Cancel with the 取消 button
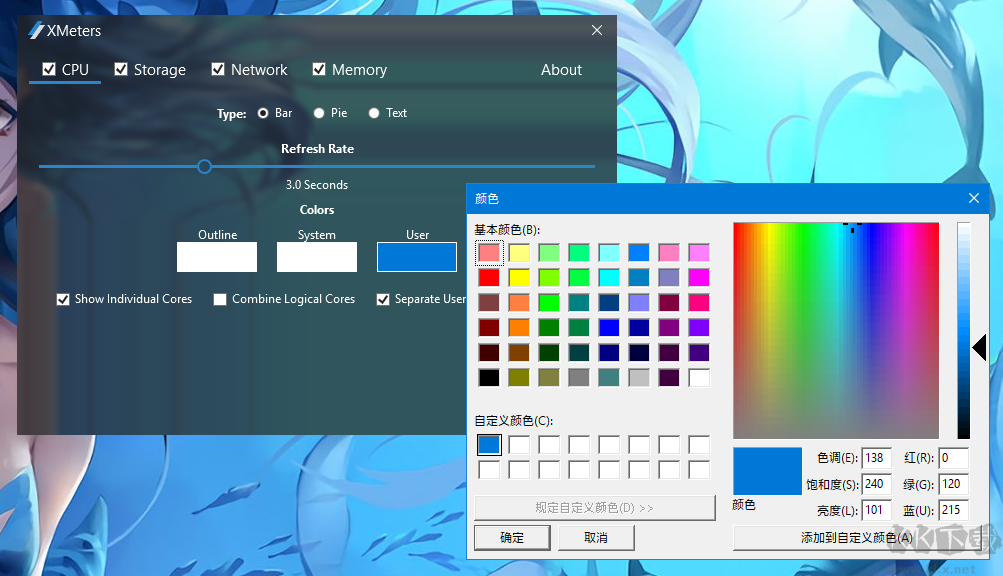 point(596,538)
